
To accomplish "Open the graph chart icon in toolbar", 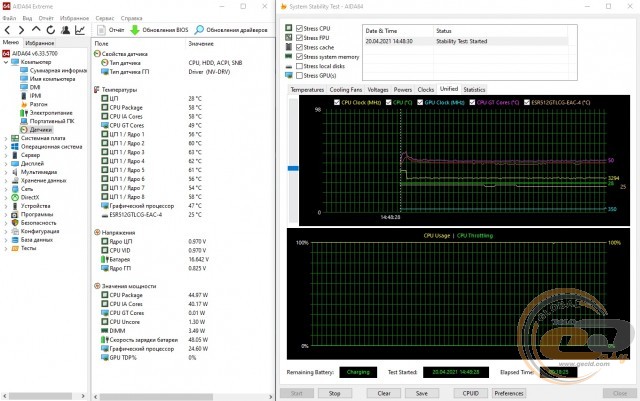I will (80, 30).
